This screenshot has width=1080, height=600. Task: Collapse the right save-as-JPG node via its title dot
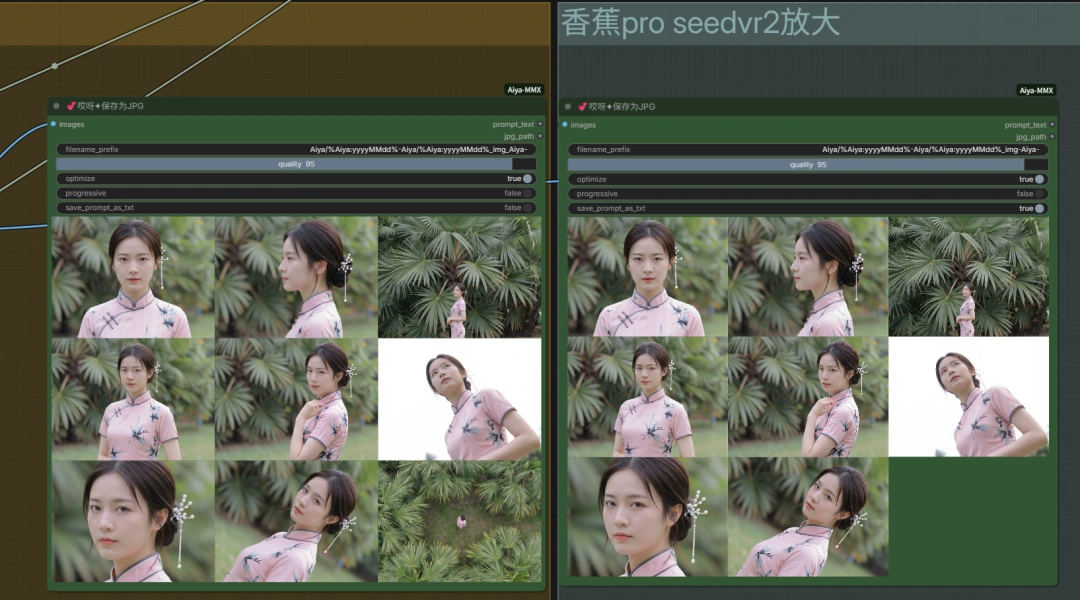tap(569, 106)
